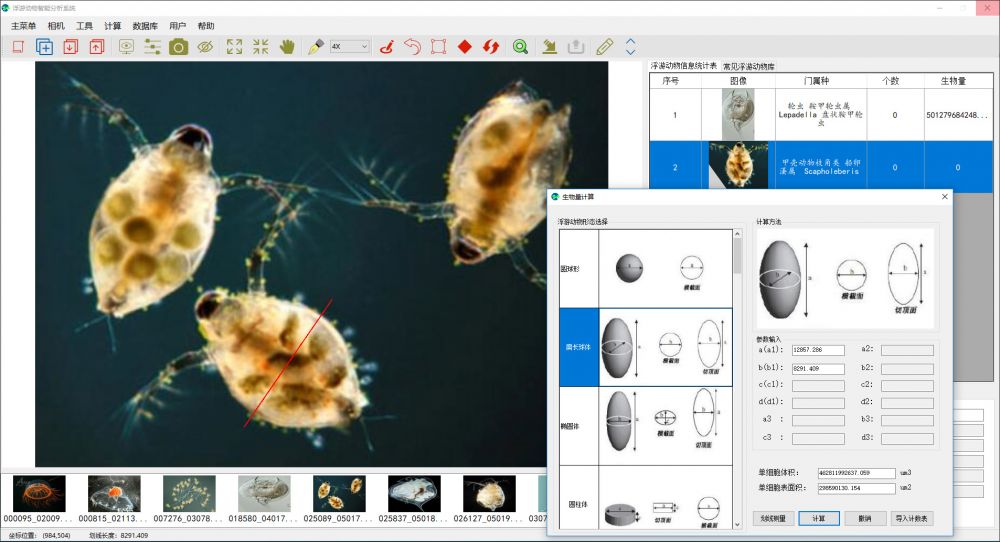The image size is (1000, 542).
Task: Click the 导入计数表 button
Action: (911, 518)
